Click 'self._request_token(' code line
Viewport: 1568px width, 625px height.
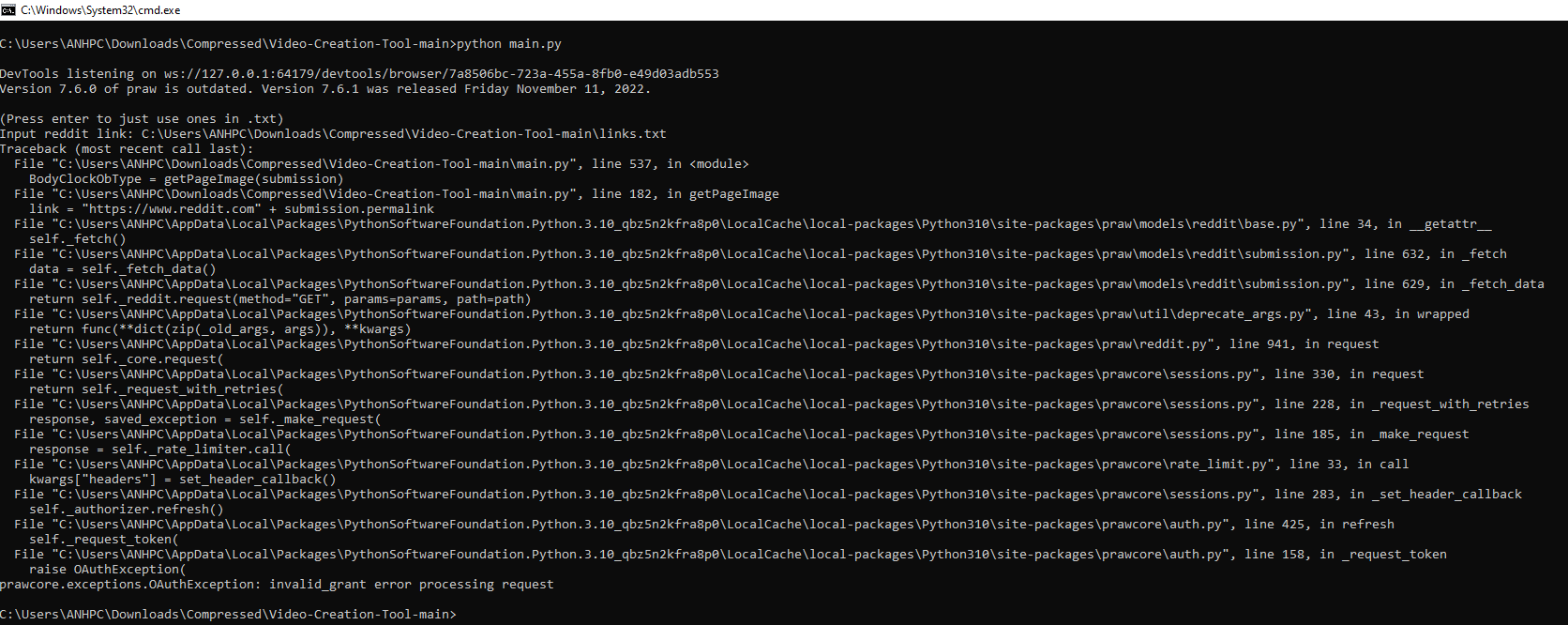pos(104,540)
